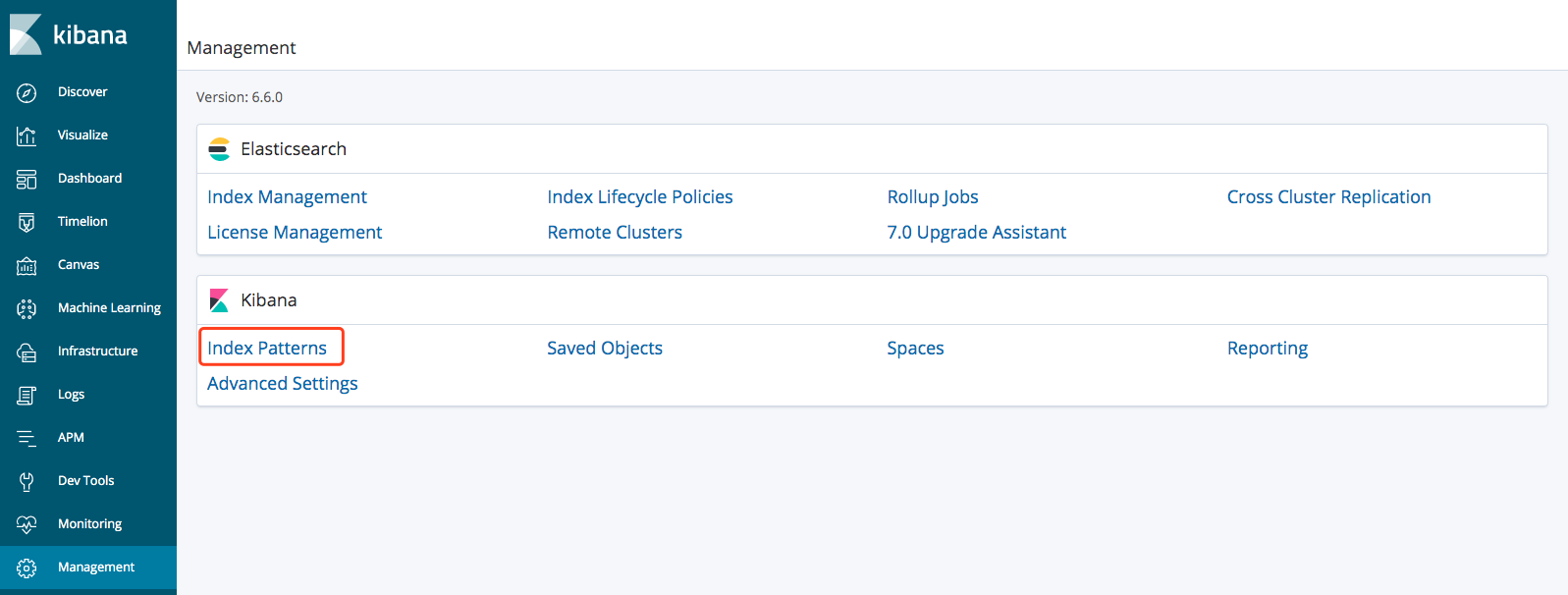Click the Timelion shield icon
Screen dimensions: 1568x595
(x=27, y=222)
